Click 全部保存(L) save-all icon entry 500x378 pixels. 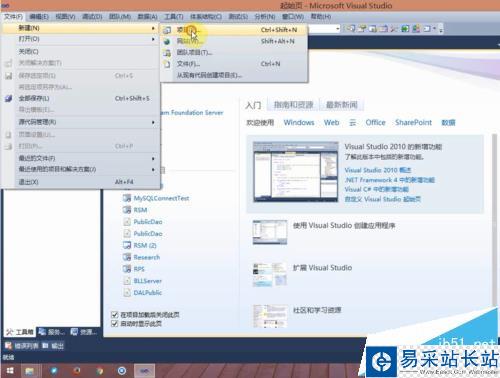(80, 98)
